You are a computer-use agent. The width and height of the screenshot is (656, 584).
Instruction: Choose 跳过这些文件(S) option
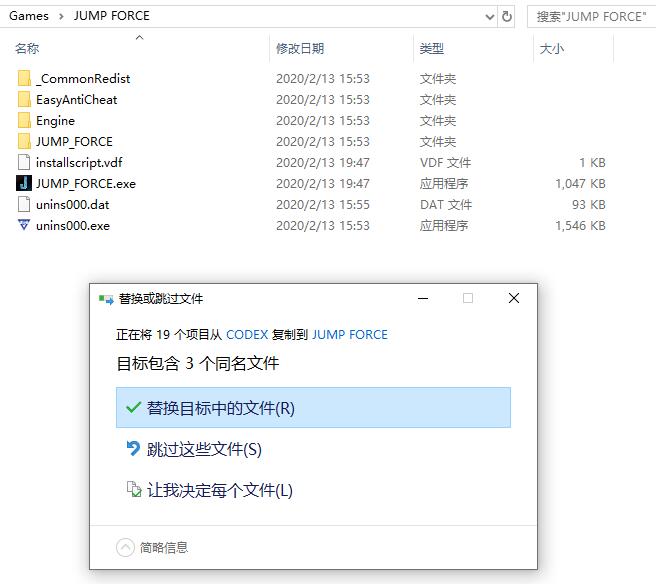(x=313, y=449)
